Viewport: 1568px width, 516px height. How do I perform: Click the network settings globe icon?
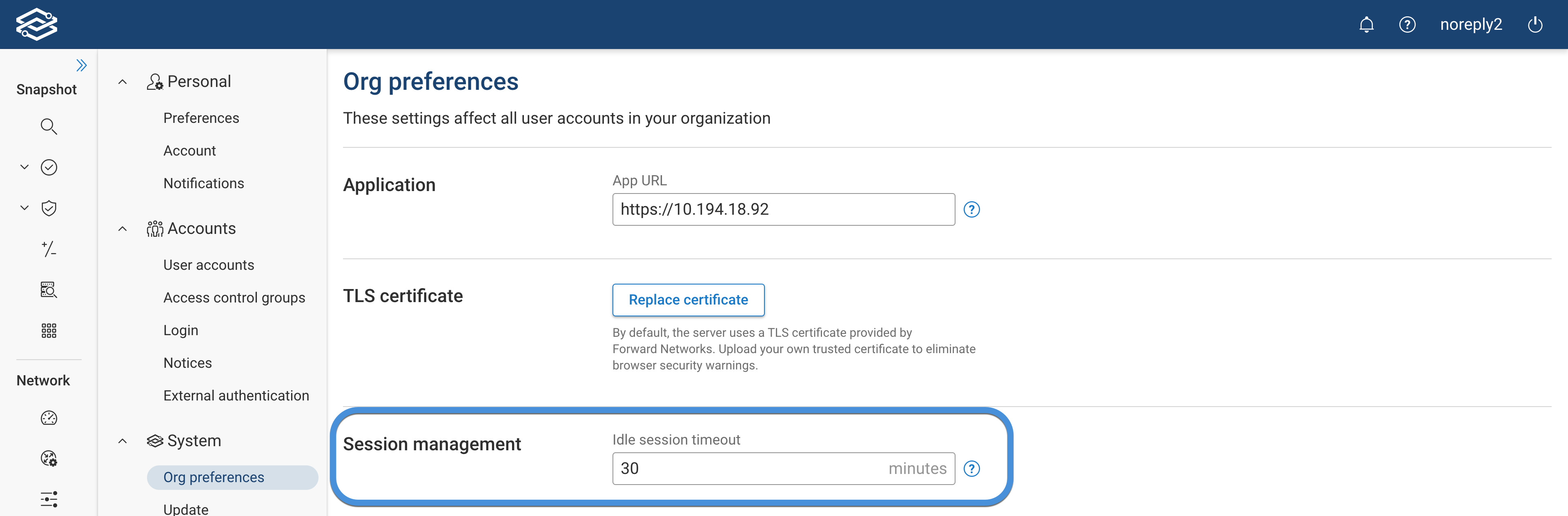tap(49, 459)
